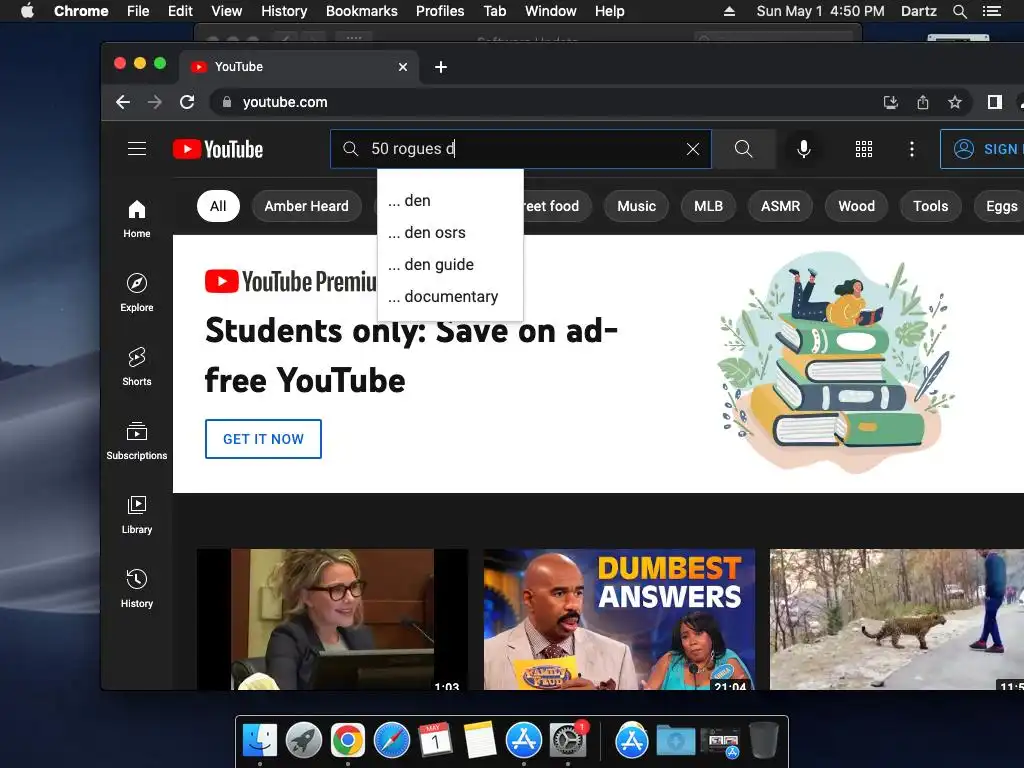This screenshot has width=1024, height=768.
Task: Go back with Chrome back arrow
Action: pyautogui.click(x=123, y=102)
